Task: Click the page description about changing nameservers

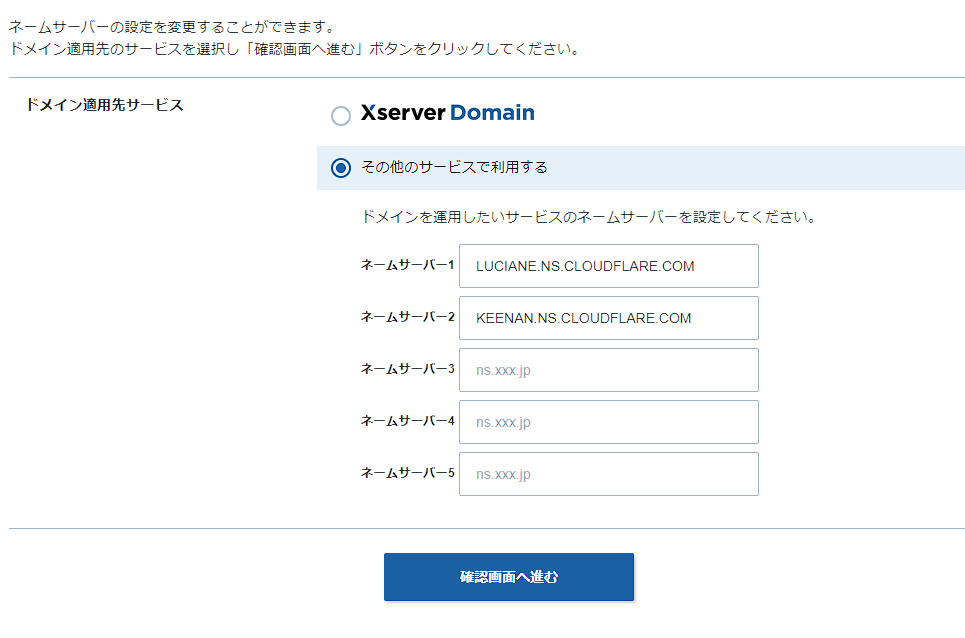Action: pyautogui.click(x=300, y=31)
